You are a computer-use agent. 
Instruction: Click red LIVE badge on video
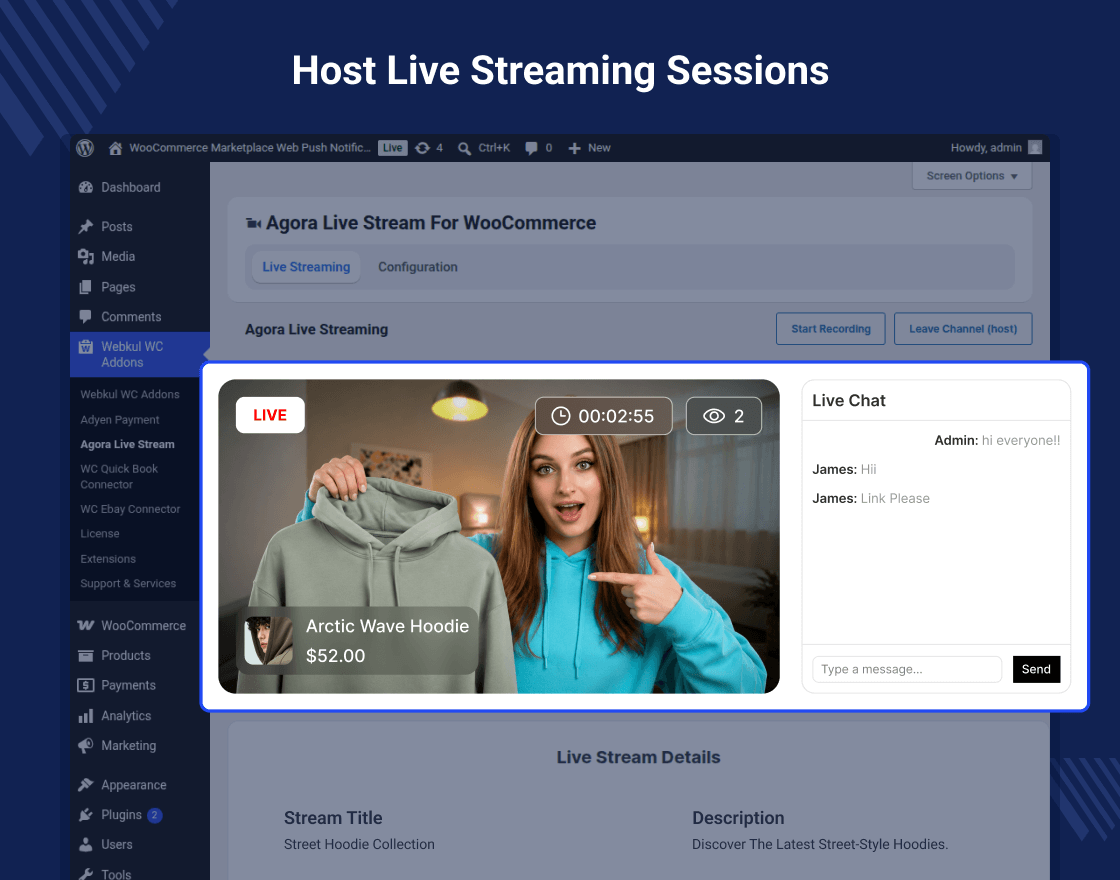click(x=270, y=415)
